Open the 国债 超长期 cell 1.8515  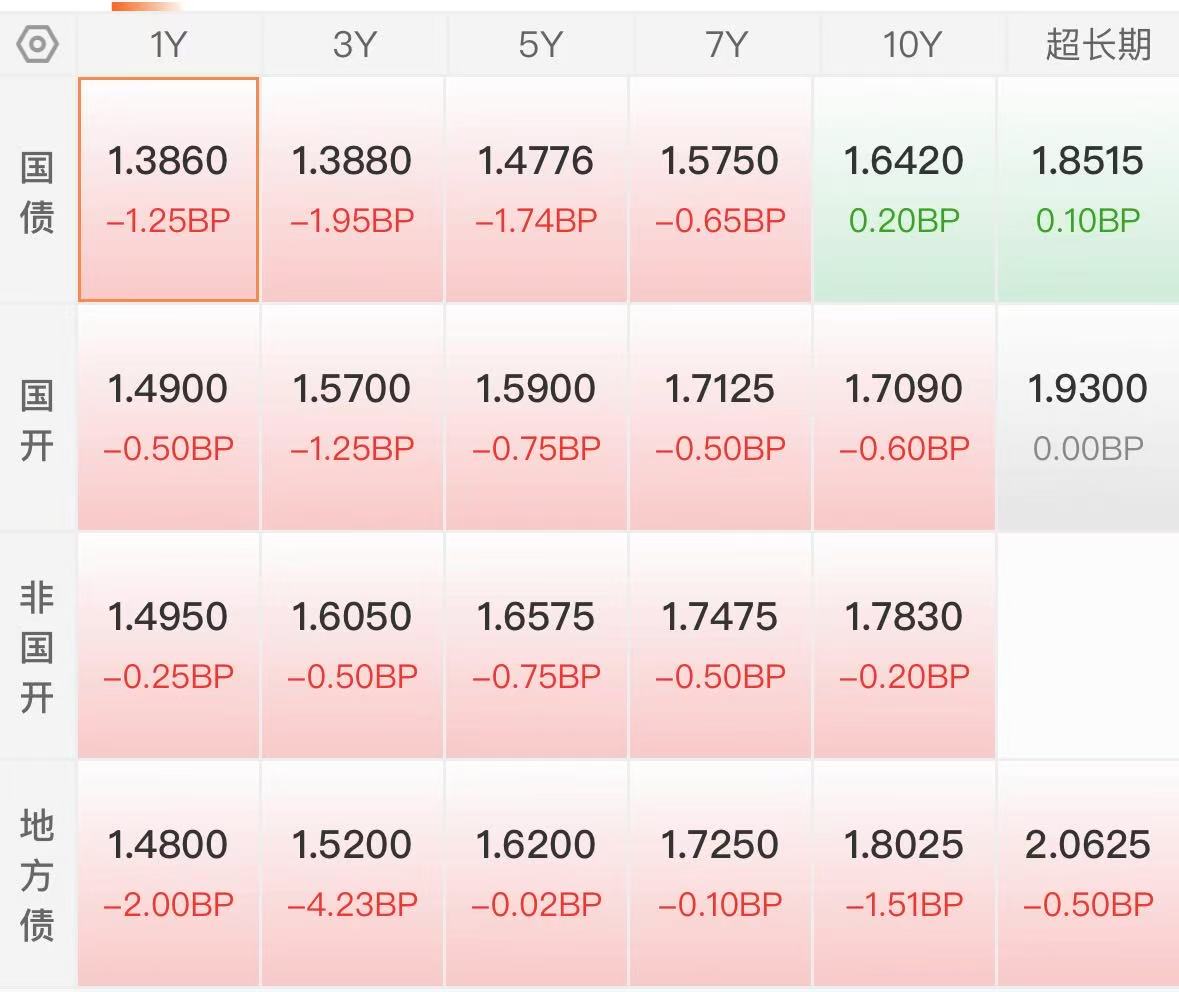pyautogui.click(x=1088, y=190)
